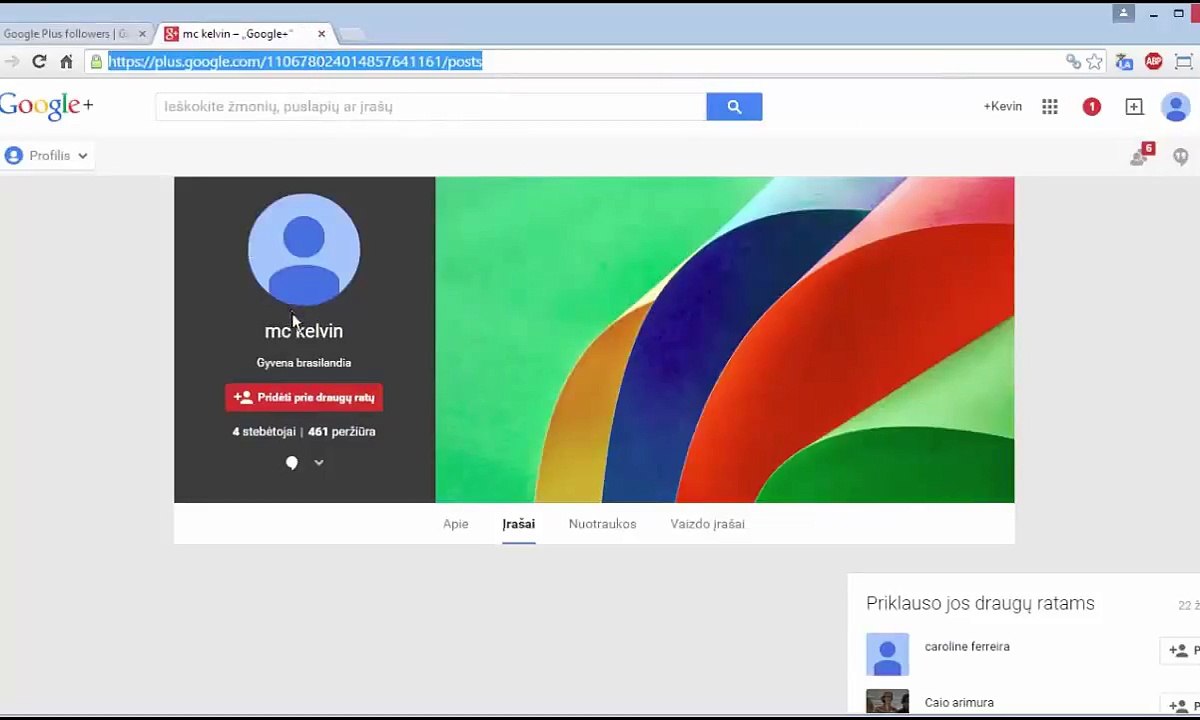Click the Gyvena brasilandia text

tap(304, 363)
